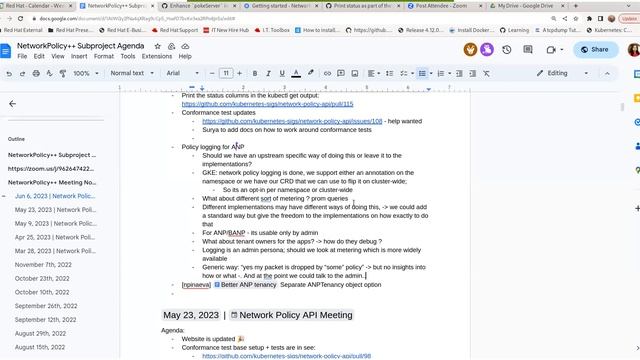Image resolution: width=640 pixels, height=360 pixels.
Task: Expand numbered list style options
Action: tap(449, 73)
